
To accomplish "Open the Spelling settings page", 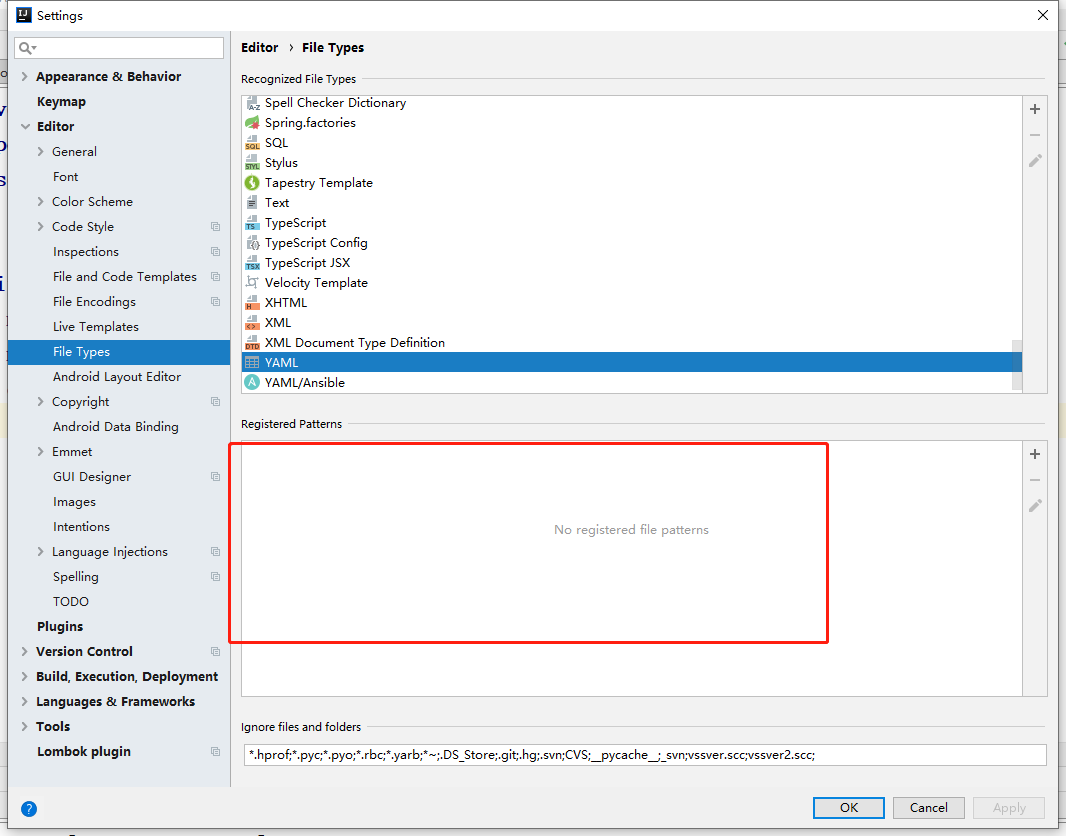I will 75,577.
